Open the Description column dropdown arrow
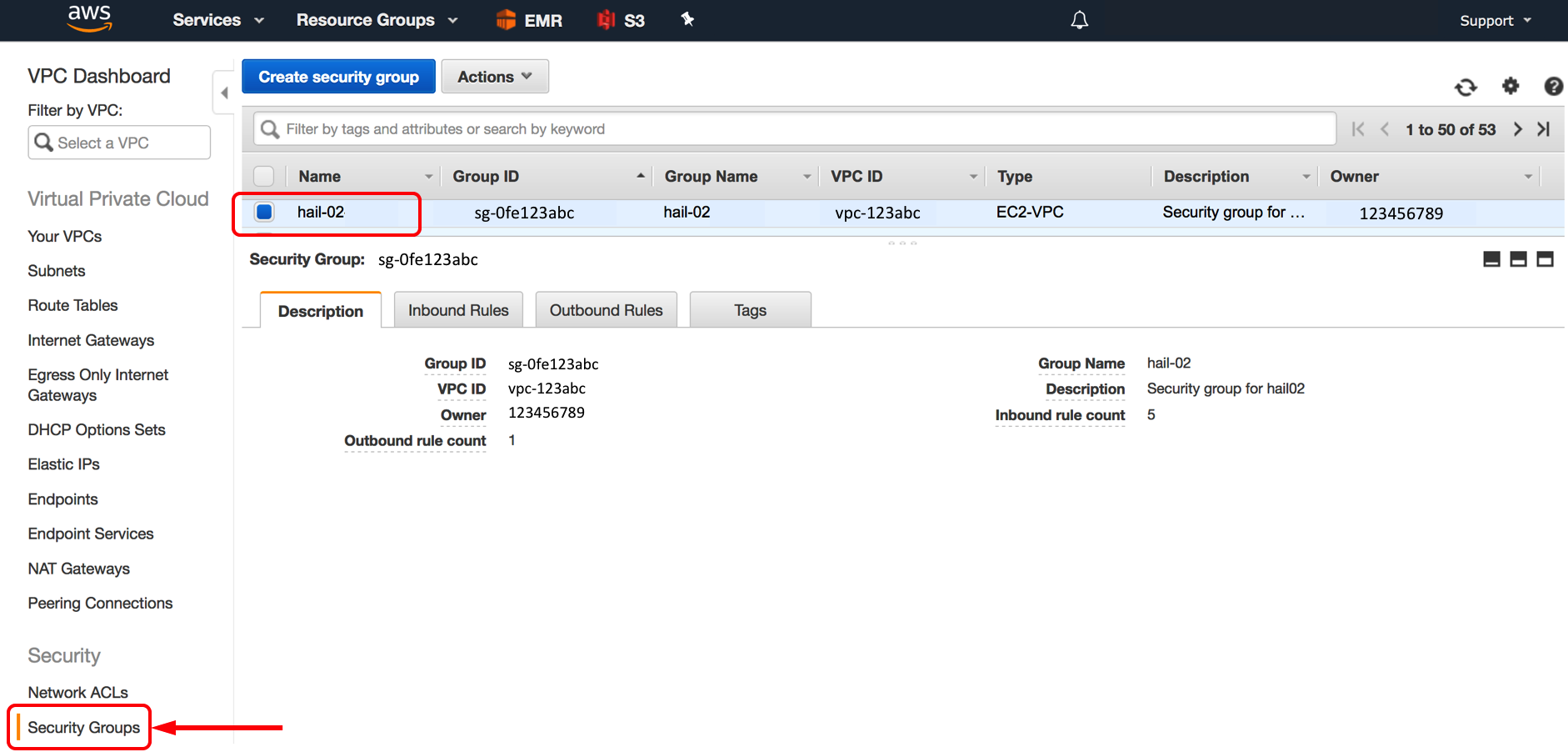Image resolution: width=1568 pixels, height=752 pixels. point(1306,177)
